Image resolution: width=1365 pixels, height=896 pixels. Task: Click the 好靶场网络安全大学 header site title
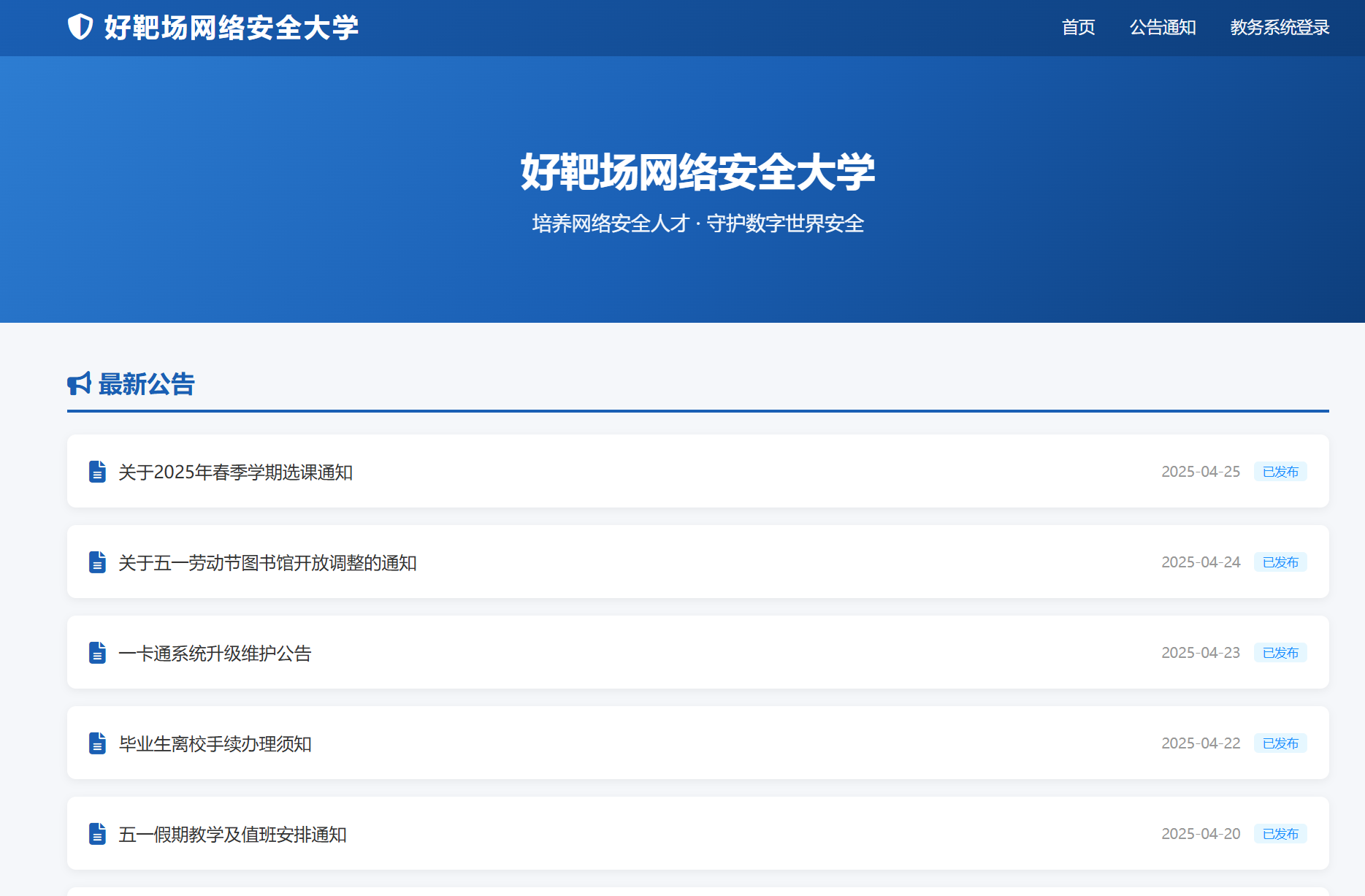pos(231,28)
